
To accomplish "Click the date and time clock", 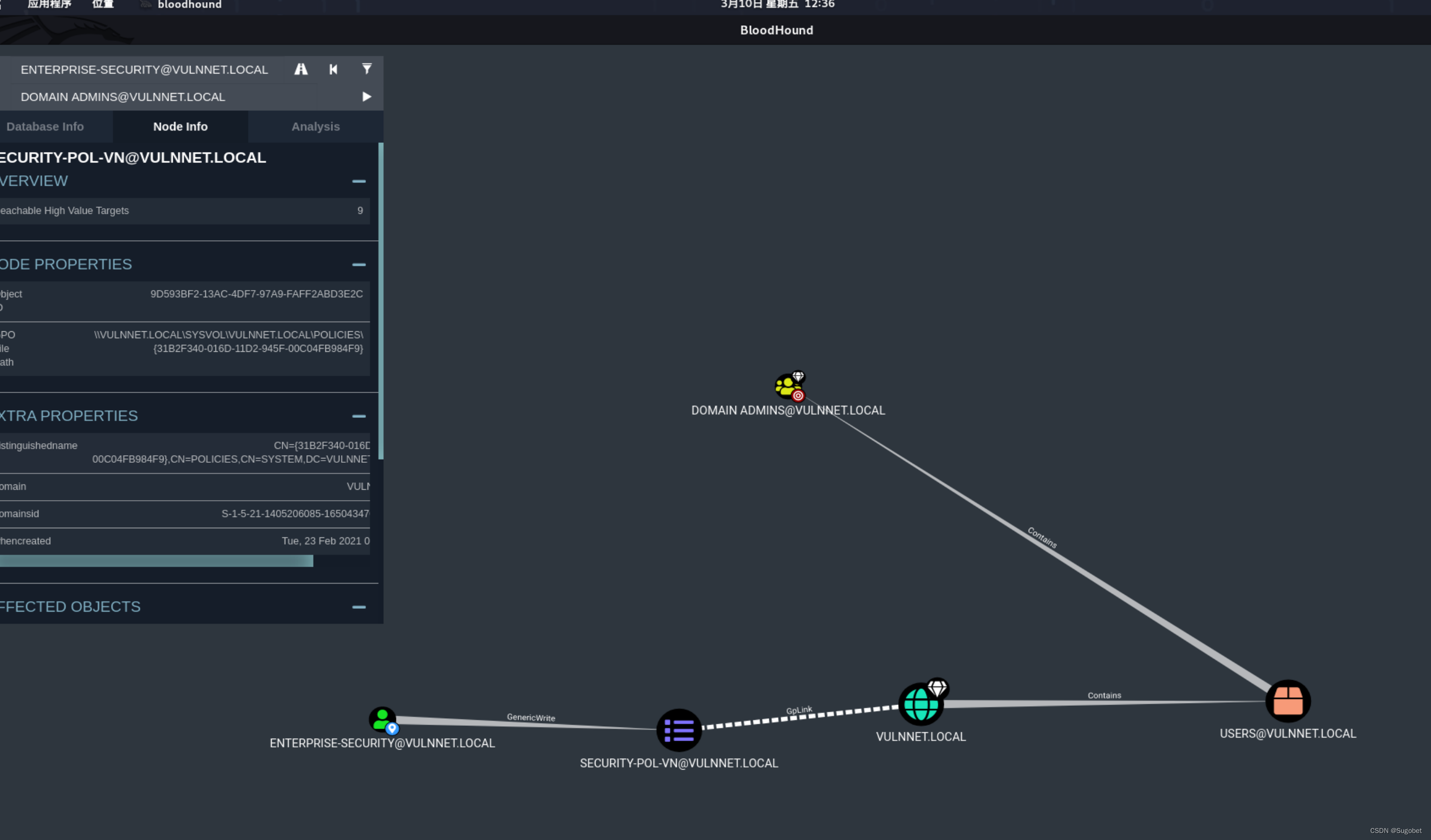I will 777,4.
